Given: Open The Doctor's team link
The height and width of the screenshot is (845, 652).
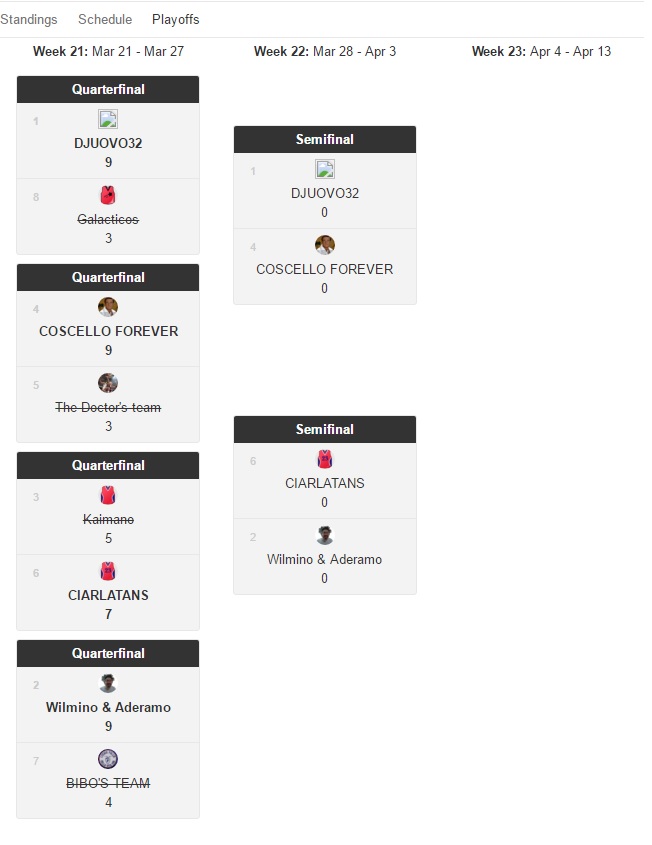Looking at the screenshot, I should pos(108,407).
